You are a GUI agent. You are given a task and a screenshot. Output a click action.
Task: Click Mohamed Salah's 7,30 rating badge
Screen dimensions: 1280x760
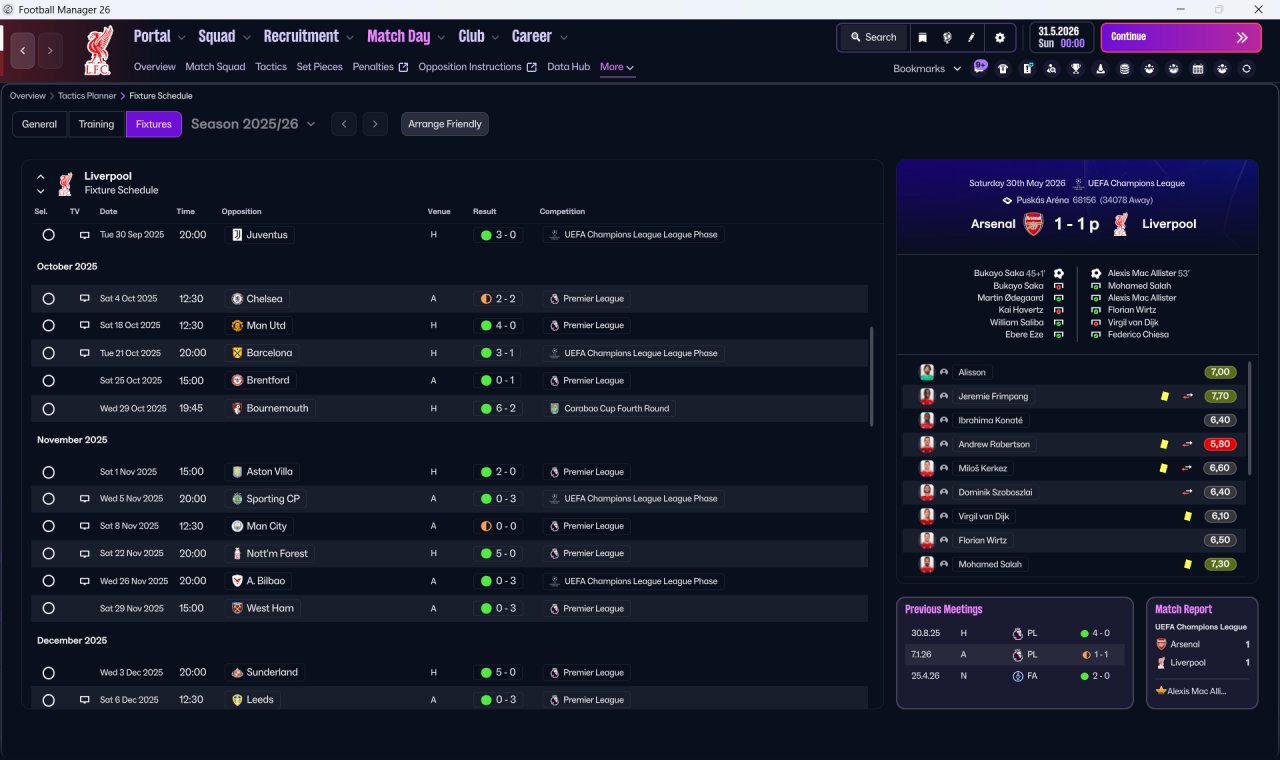[1220, 564]
